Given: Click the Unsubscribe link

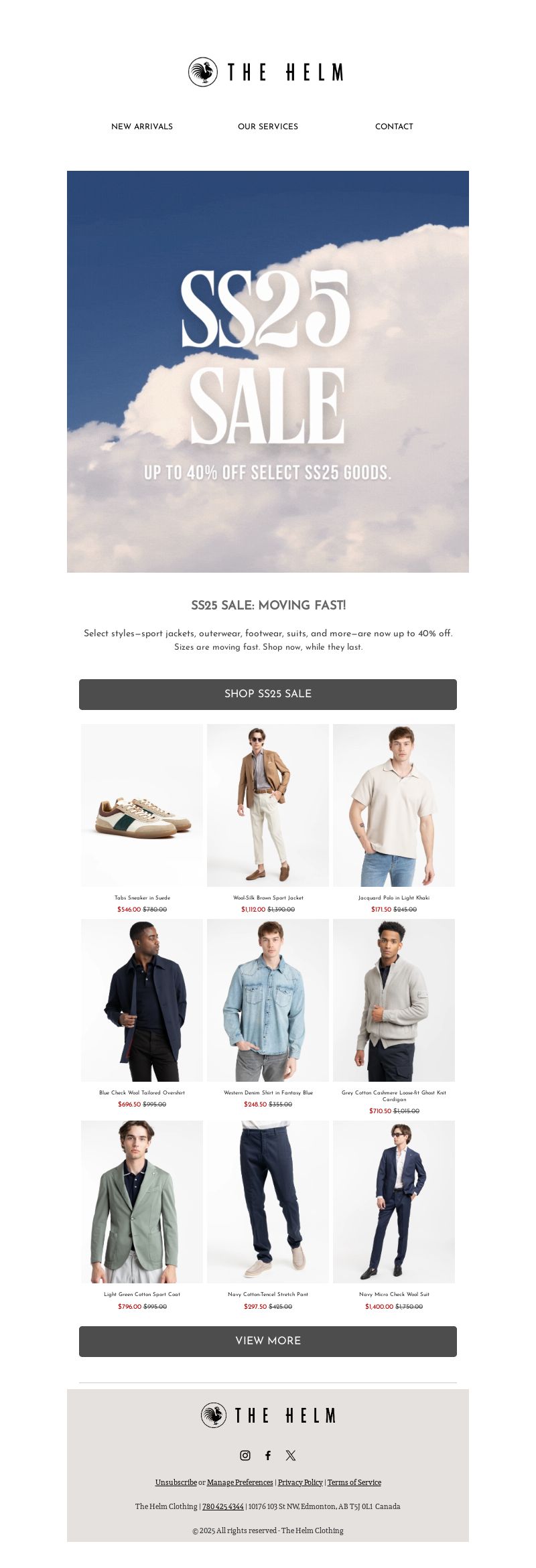Looking at the screenshot, I should coord(176,1482).
